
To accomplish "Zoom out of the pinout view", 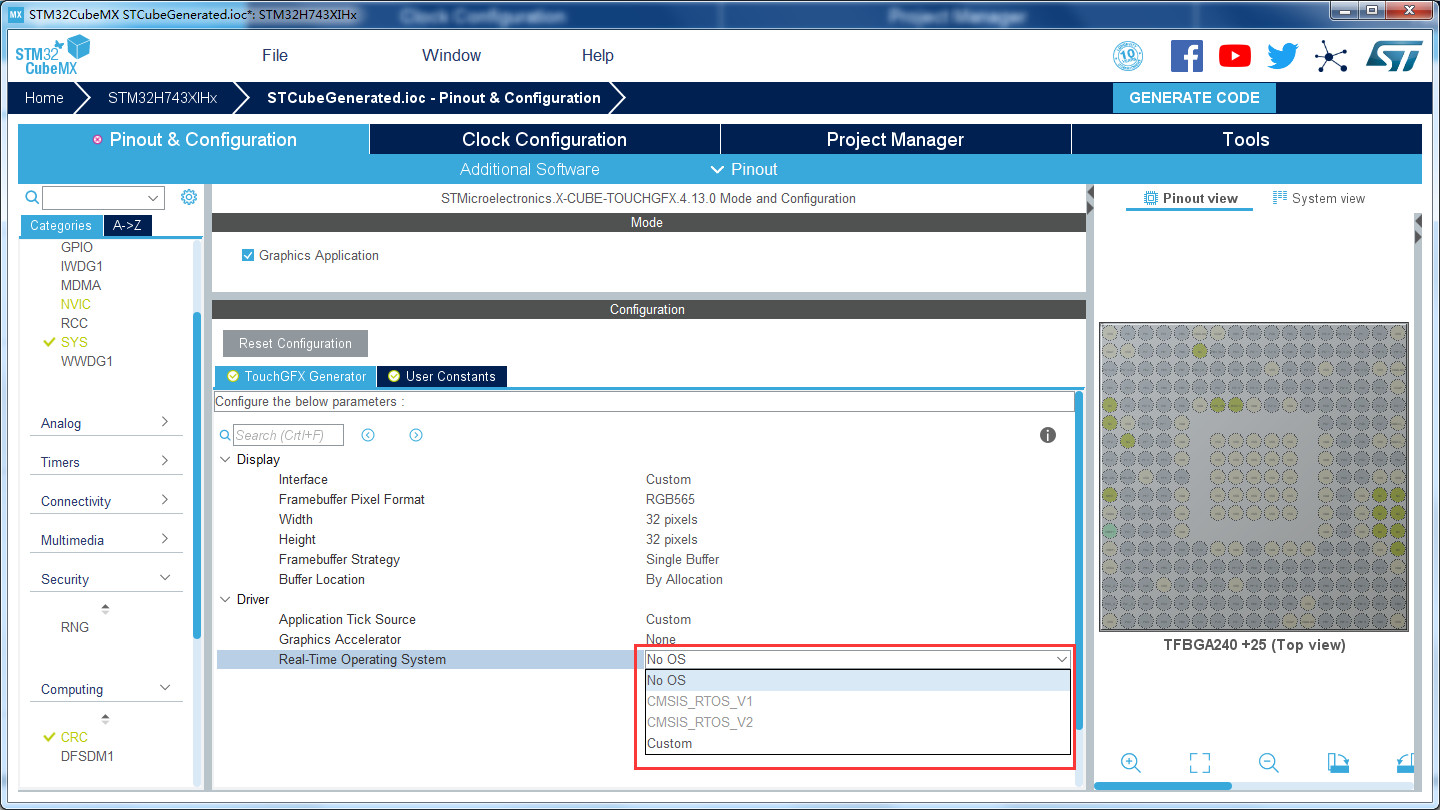I will (1269, 762).
